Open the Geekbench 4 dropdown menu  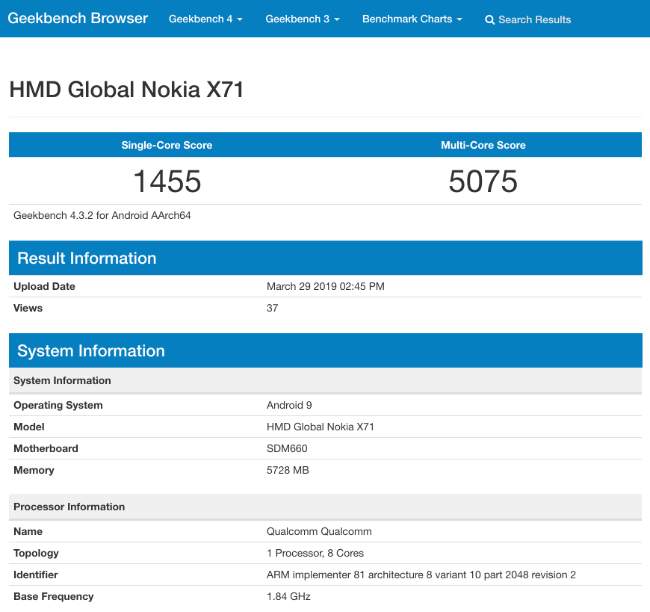point(205,19)
